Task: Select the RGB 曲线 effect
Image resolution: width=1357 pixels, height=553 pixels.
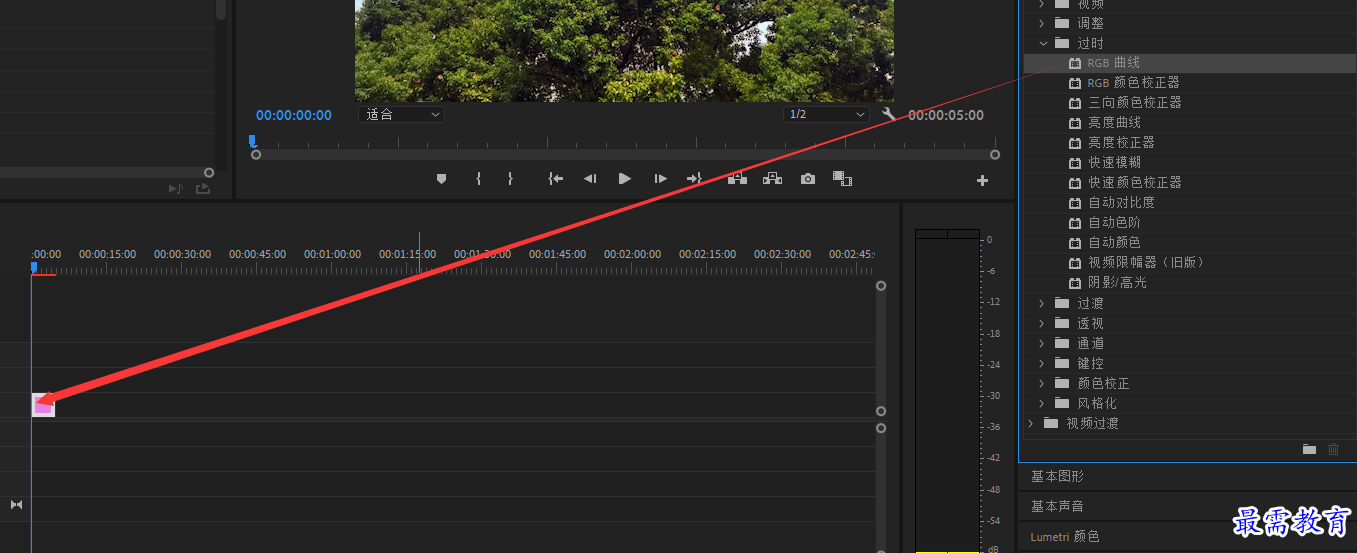Action: (x=1113, y=62)
